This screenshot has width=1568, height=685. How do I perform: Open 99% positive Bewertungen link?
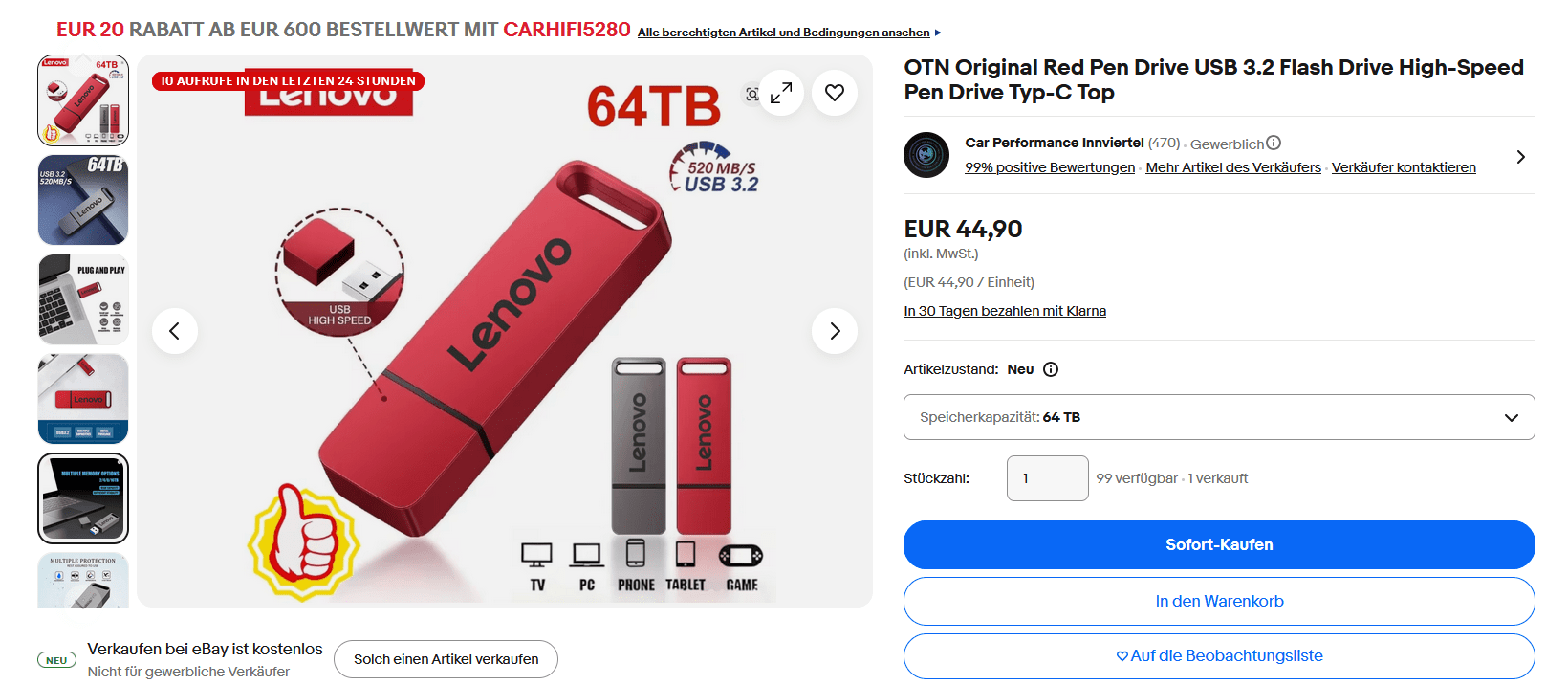pyautogui.click(x=1050, y=167)
